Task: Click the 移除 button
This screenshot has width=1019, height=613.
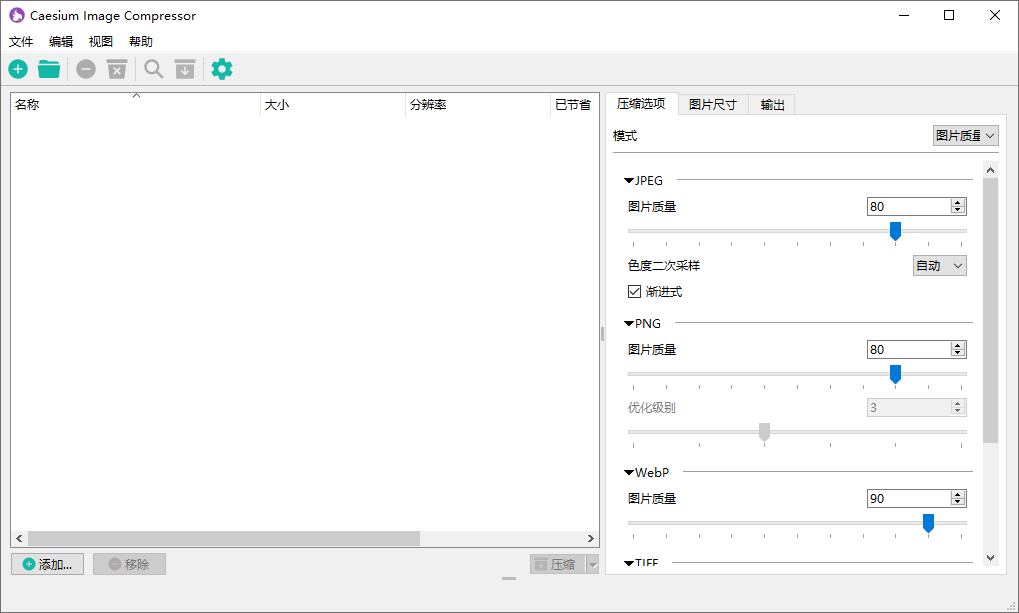Action: [129, 564]
